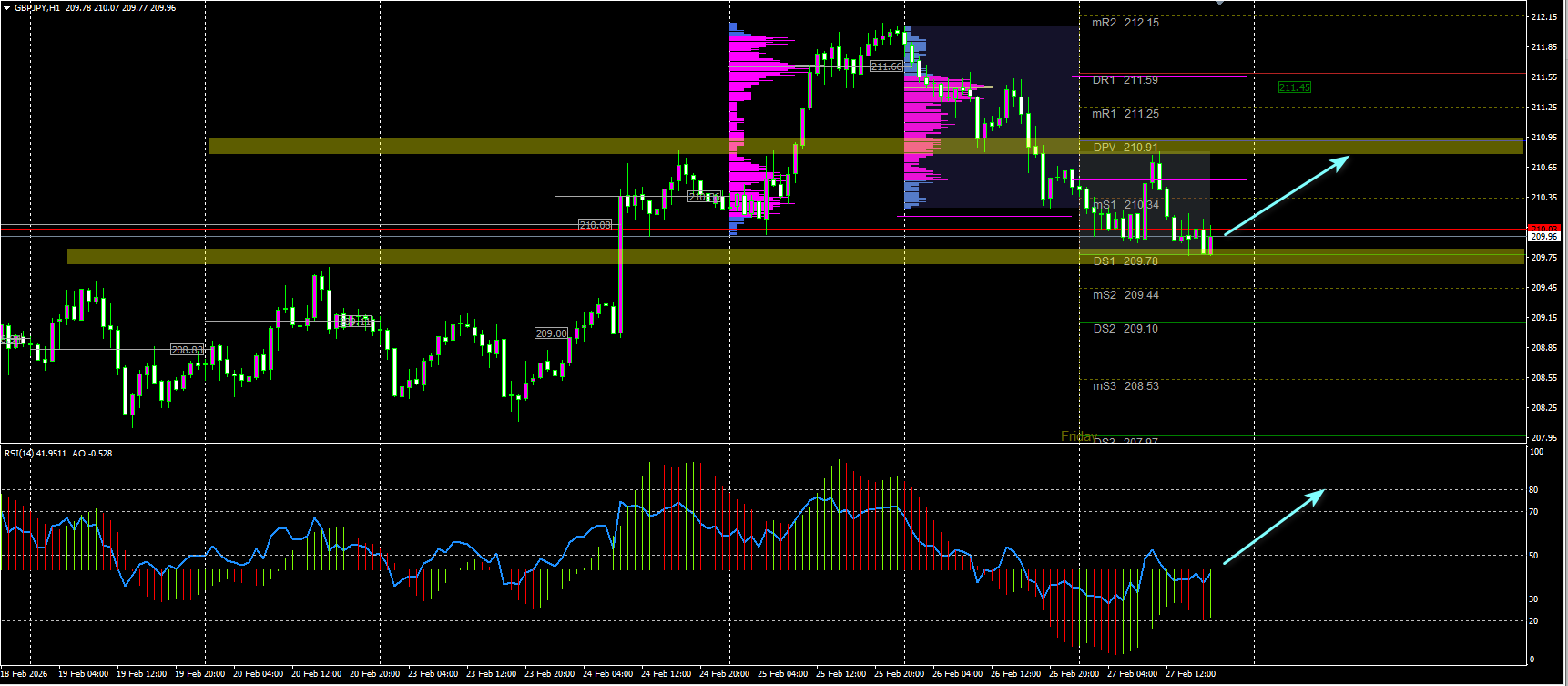The image size is (1568, 686).
Task: Select the 25 Feb 20:00 time label
Action: pyautogui.click(x=899, y=674)
